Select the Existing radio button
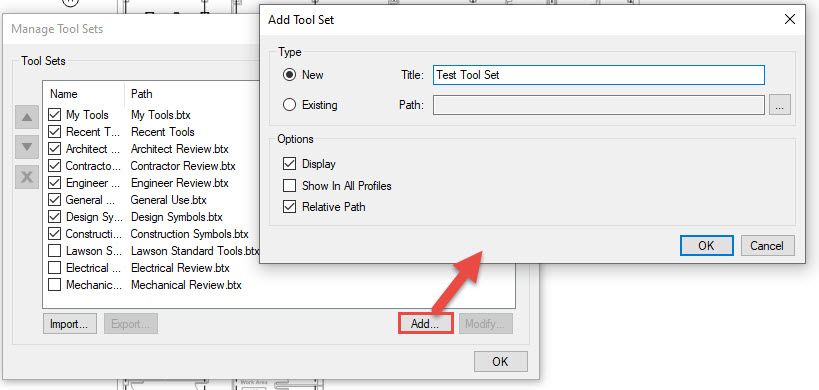 289,105
